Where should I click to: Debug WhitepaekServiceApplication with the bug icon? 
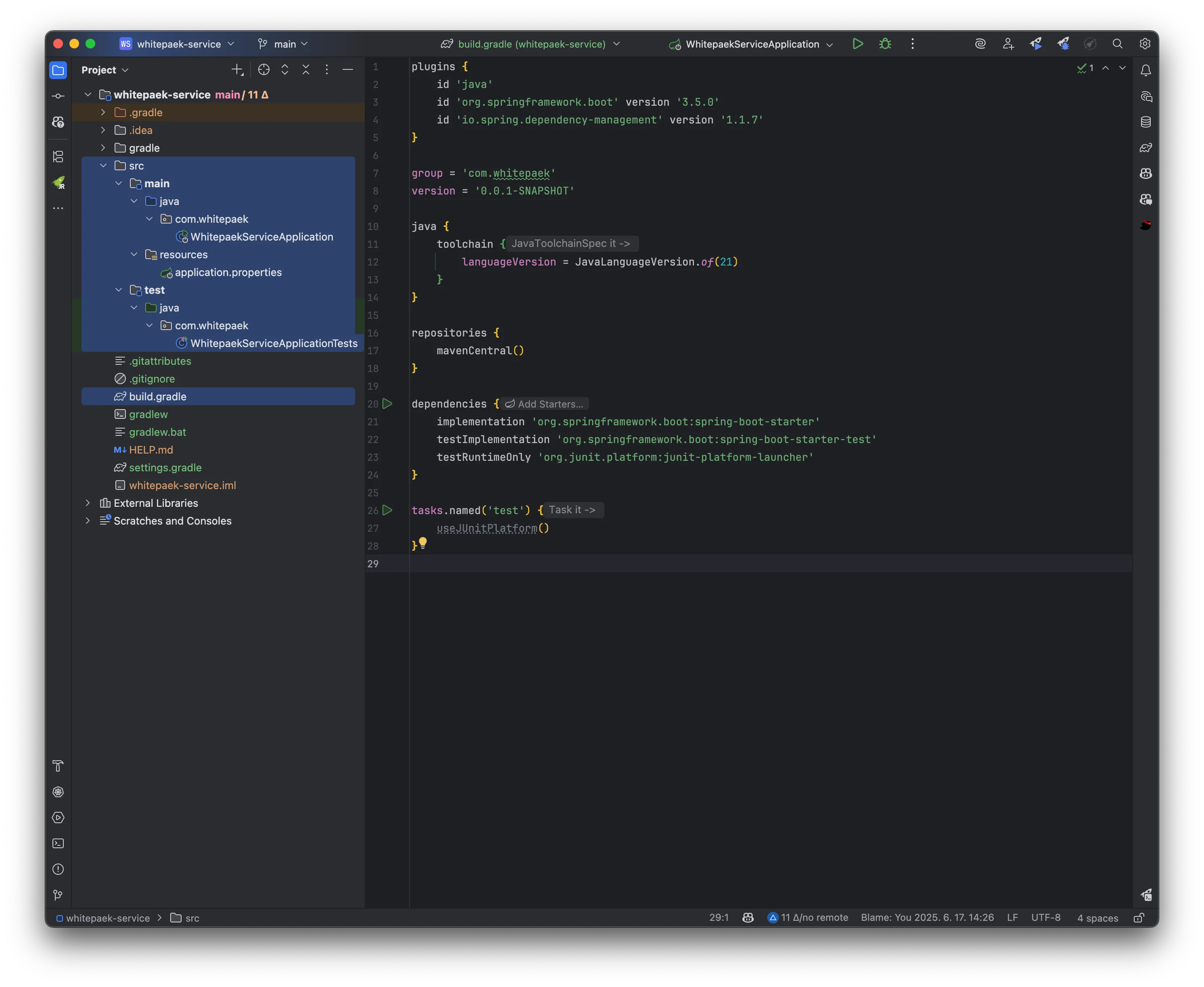(x=885, y=44)
